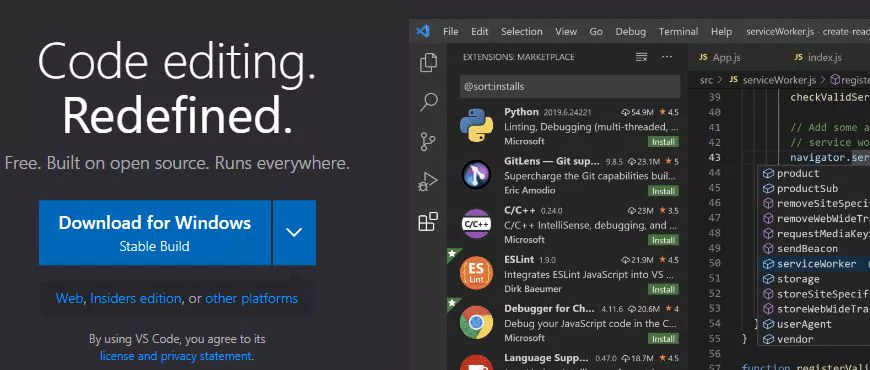Open the Explorer files icon in activity bar
Screen dimensions: 870x370
point(428,63)
